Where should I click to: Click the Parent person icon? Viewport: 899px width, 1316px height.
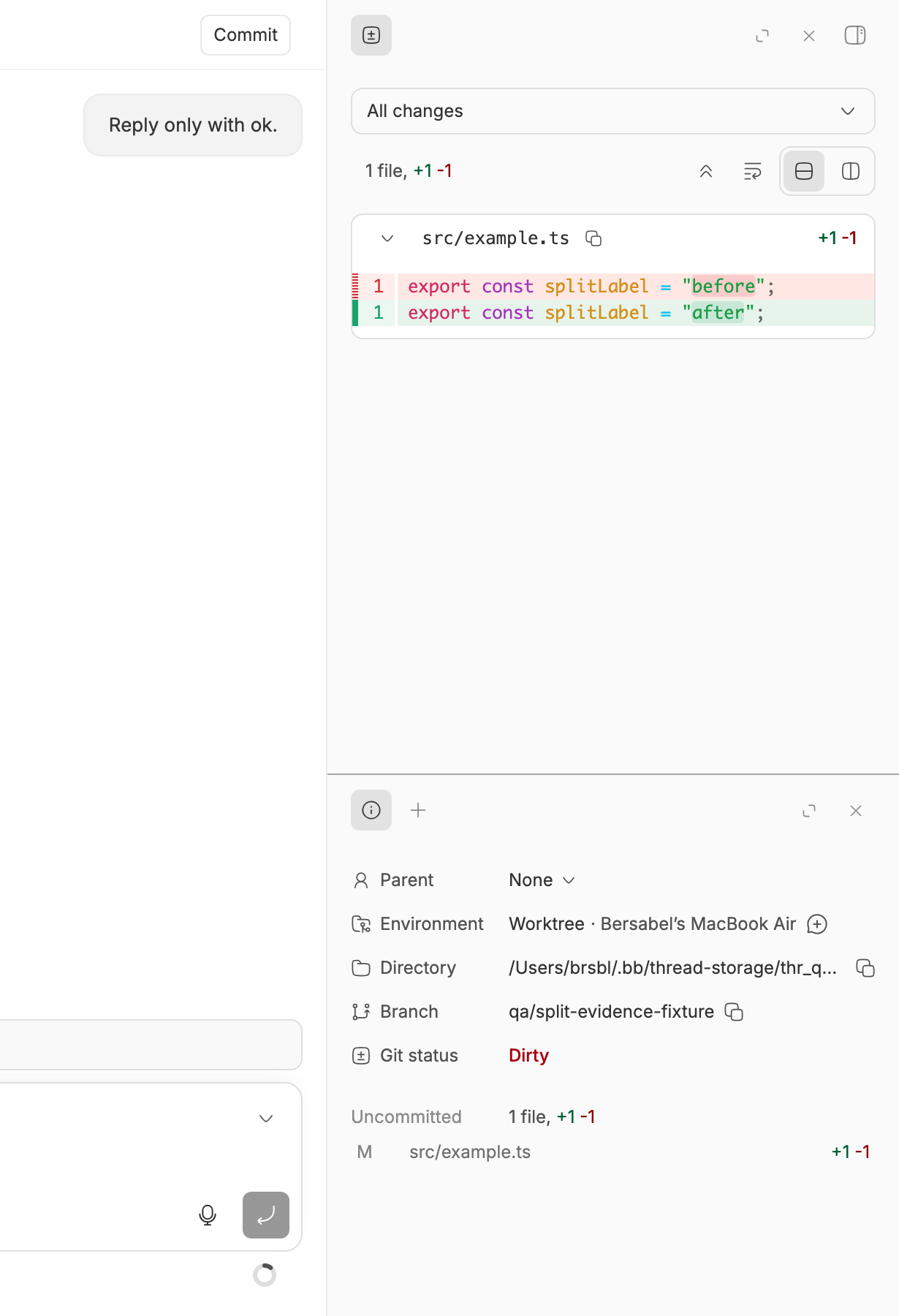pyautogui.click(x=361, y=880)
